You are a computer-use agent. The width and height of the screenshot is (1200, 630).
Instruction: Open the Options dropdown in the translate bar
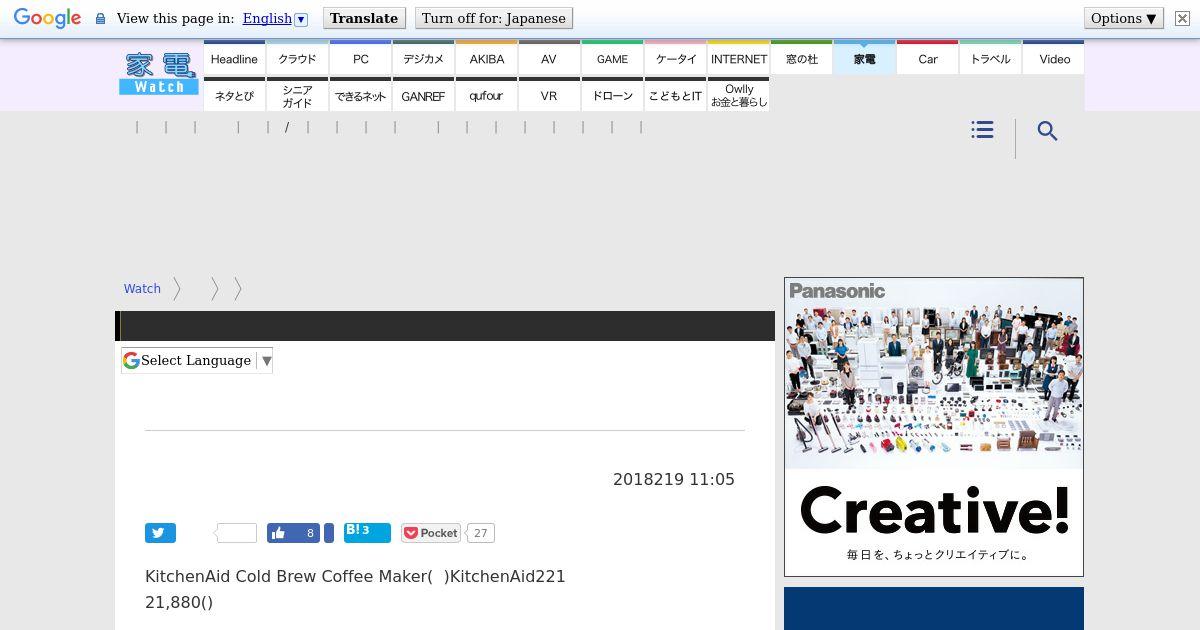point(1124,18)
